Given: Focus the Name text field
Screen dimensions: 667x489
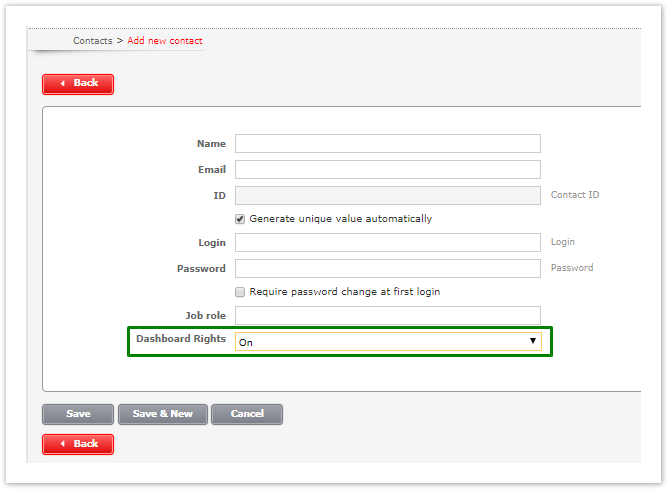Looking at the screenshot, I should pyautogui.click(x=388, y=144).
